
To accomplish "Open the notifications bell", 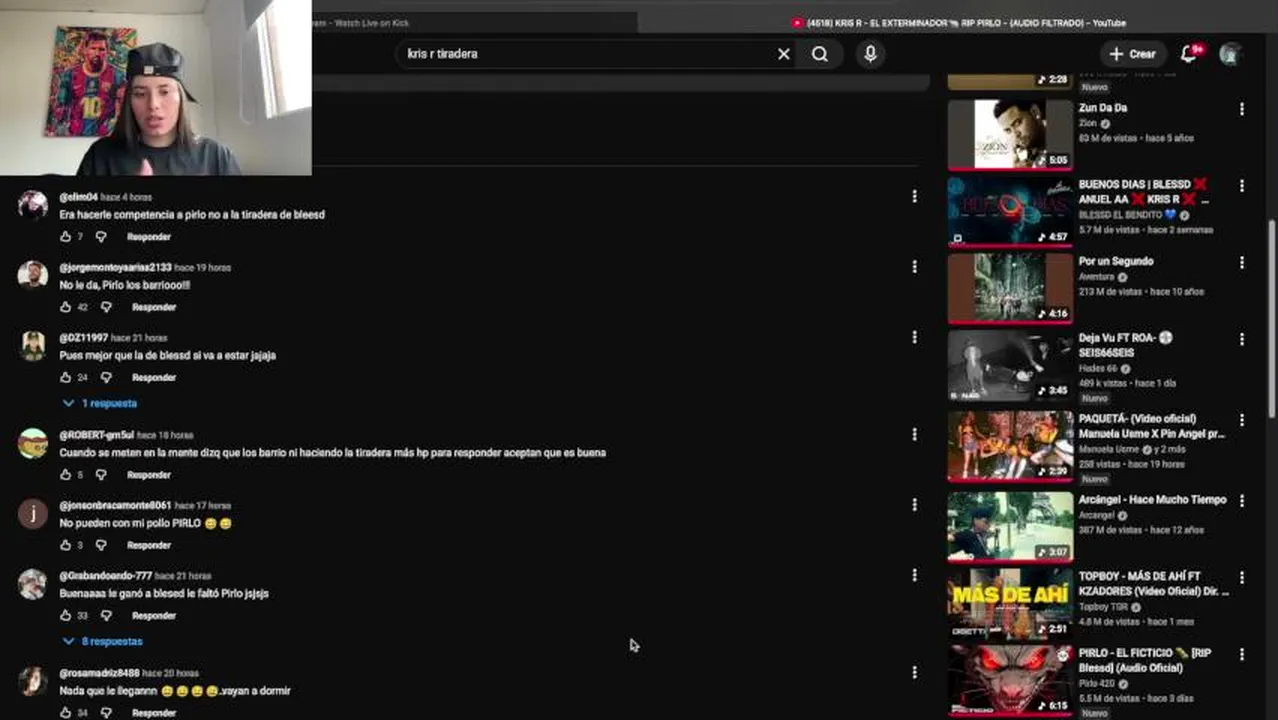I will coord(1189,54).
